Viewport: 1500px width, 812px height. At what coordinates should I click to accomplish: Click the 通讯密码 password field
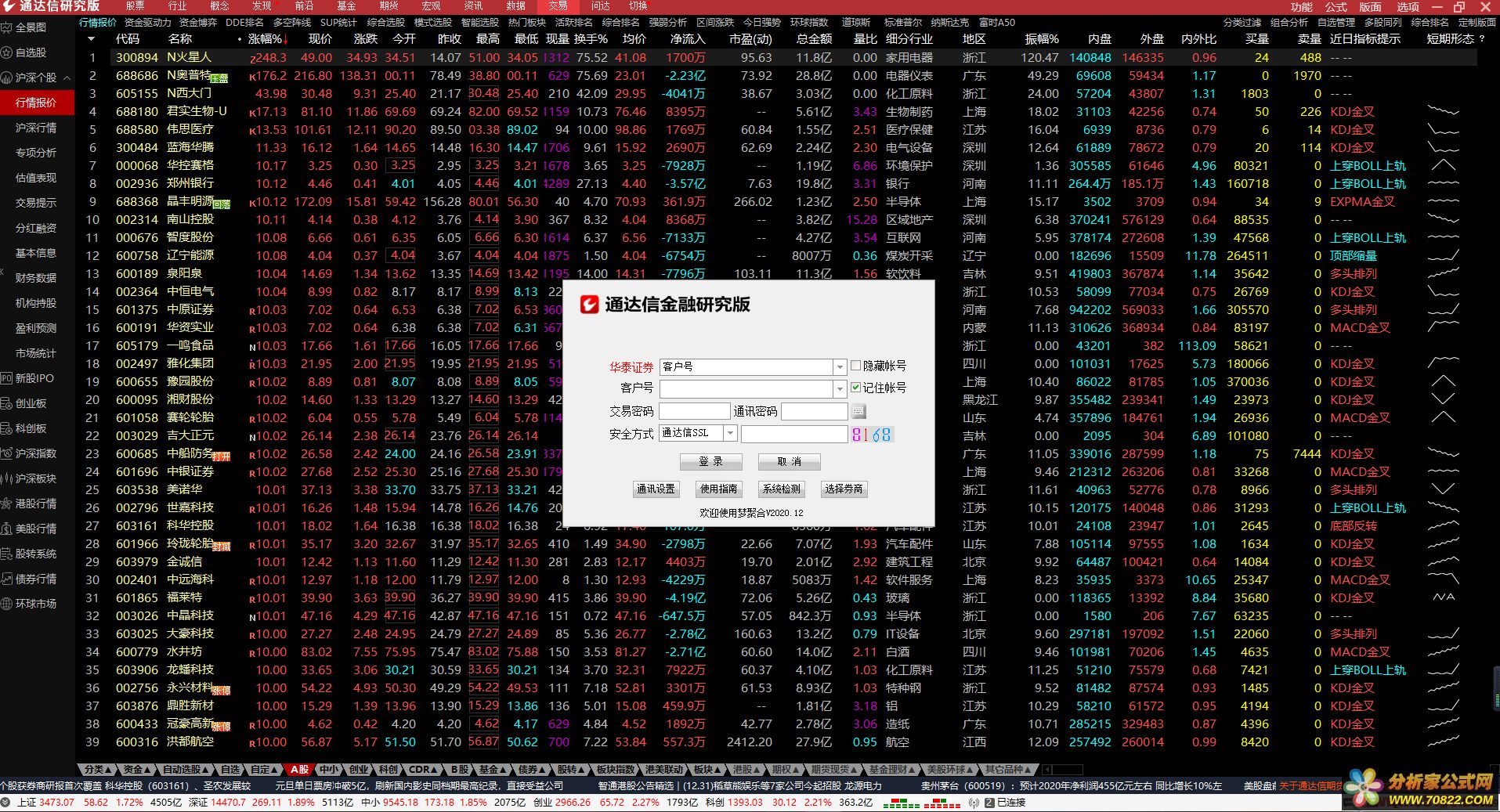click(x=815, y=411)
